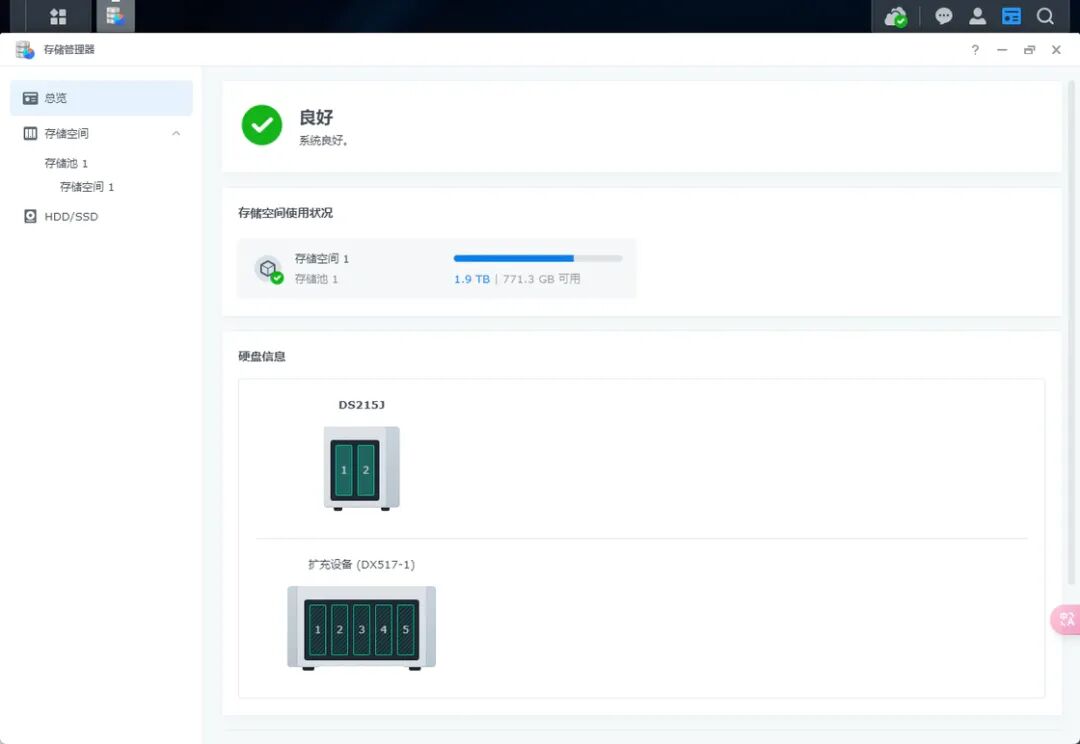Click the 存储管理器 title bar app icon
1080x744 pixels.
tap(25, 50)
